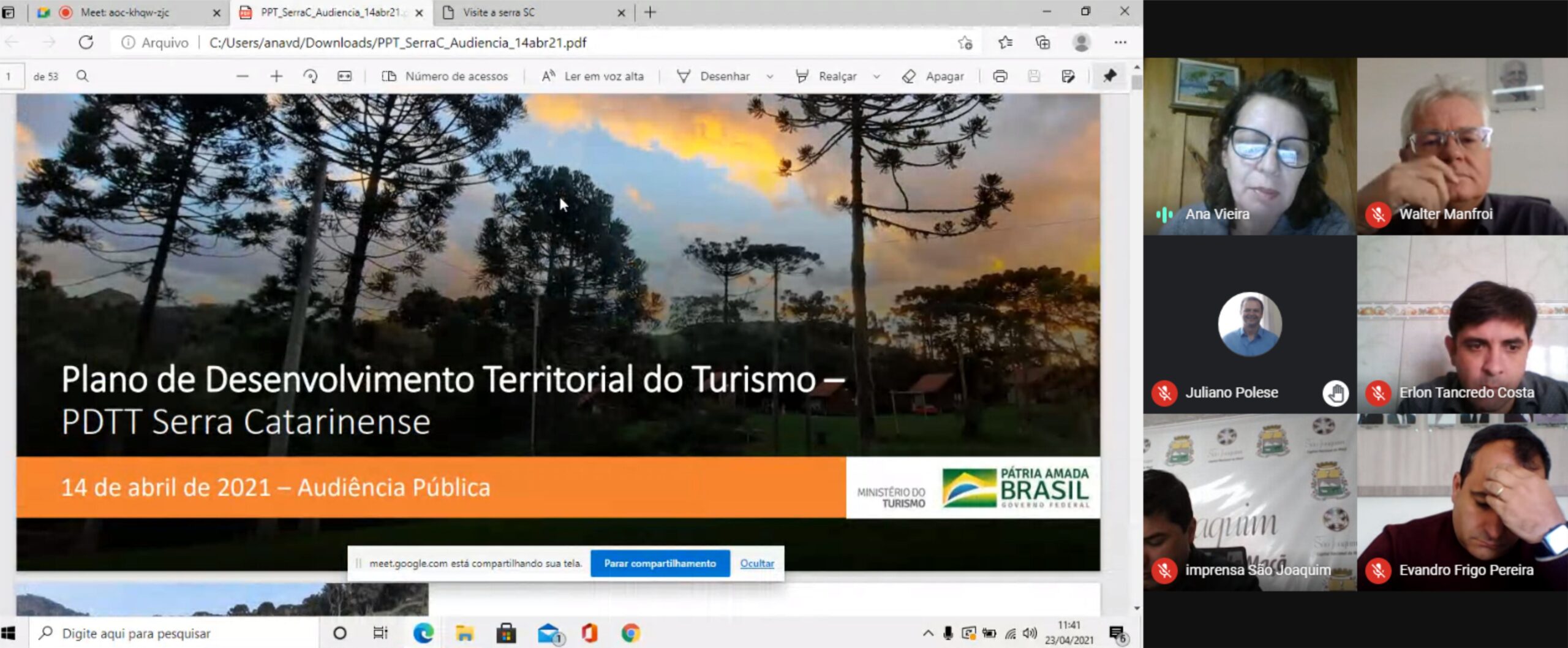The width and height of the screenshot is (1568, 648).
Task: Click the system clock 11:41
Action: pos(1069,625)
